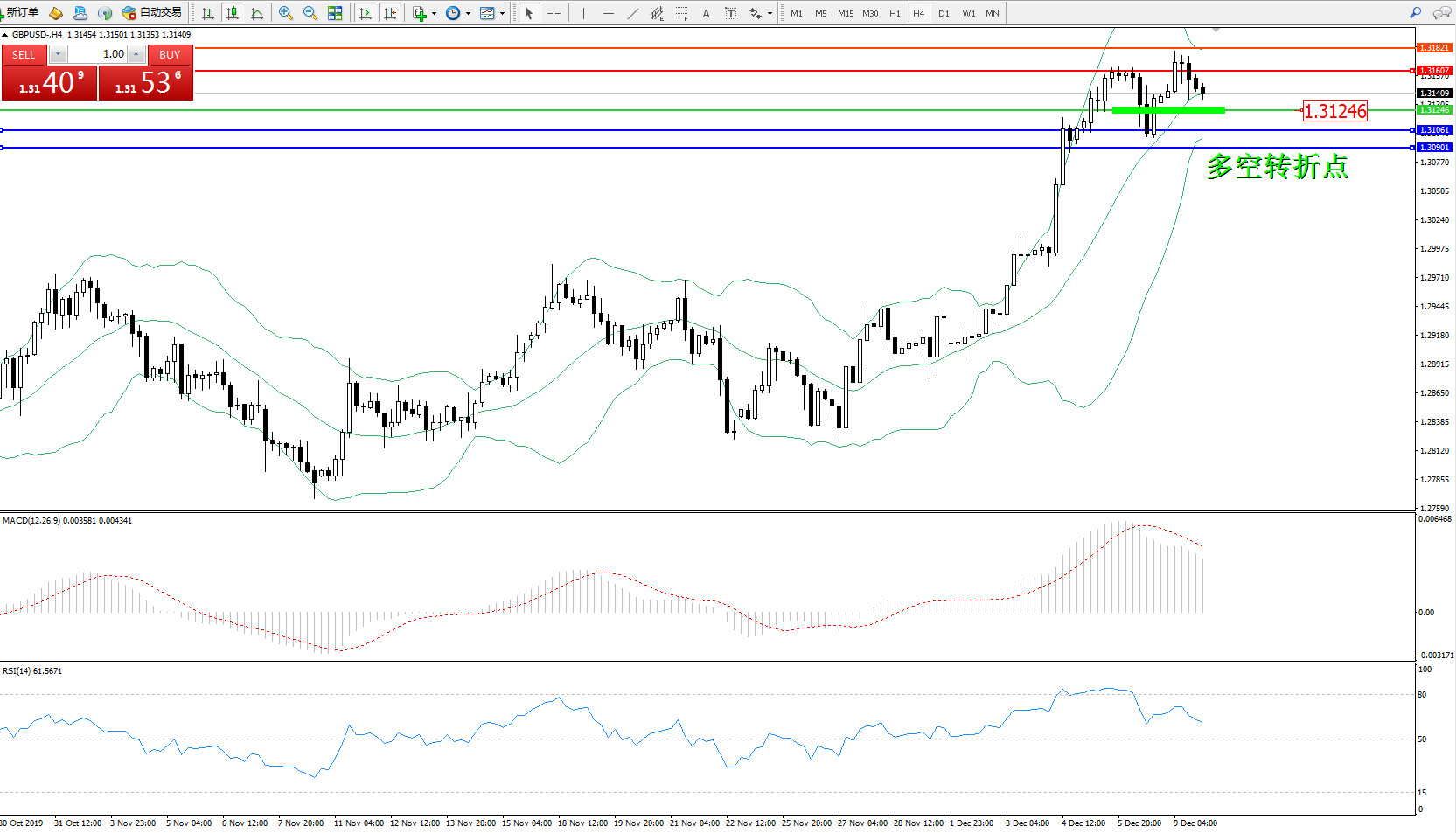Expand the chart templates dropdown
The height and width of the screenshot is (833, 1456).
[502, 13]
